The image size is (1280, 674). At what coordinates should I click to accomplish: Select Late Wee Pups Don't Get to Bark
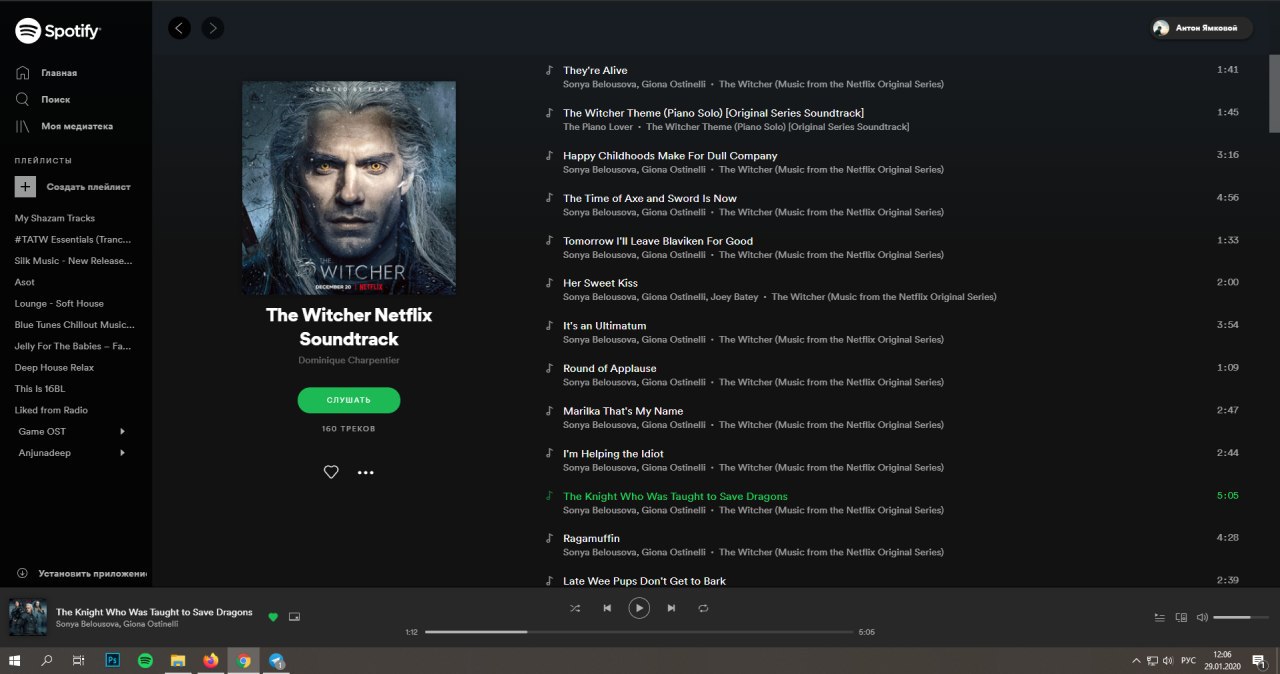[644, 581]
